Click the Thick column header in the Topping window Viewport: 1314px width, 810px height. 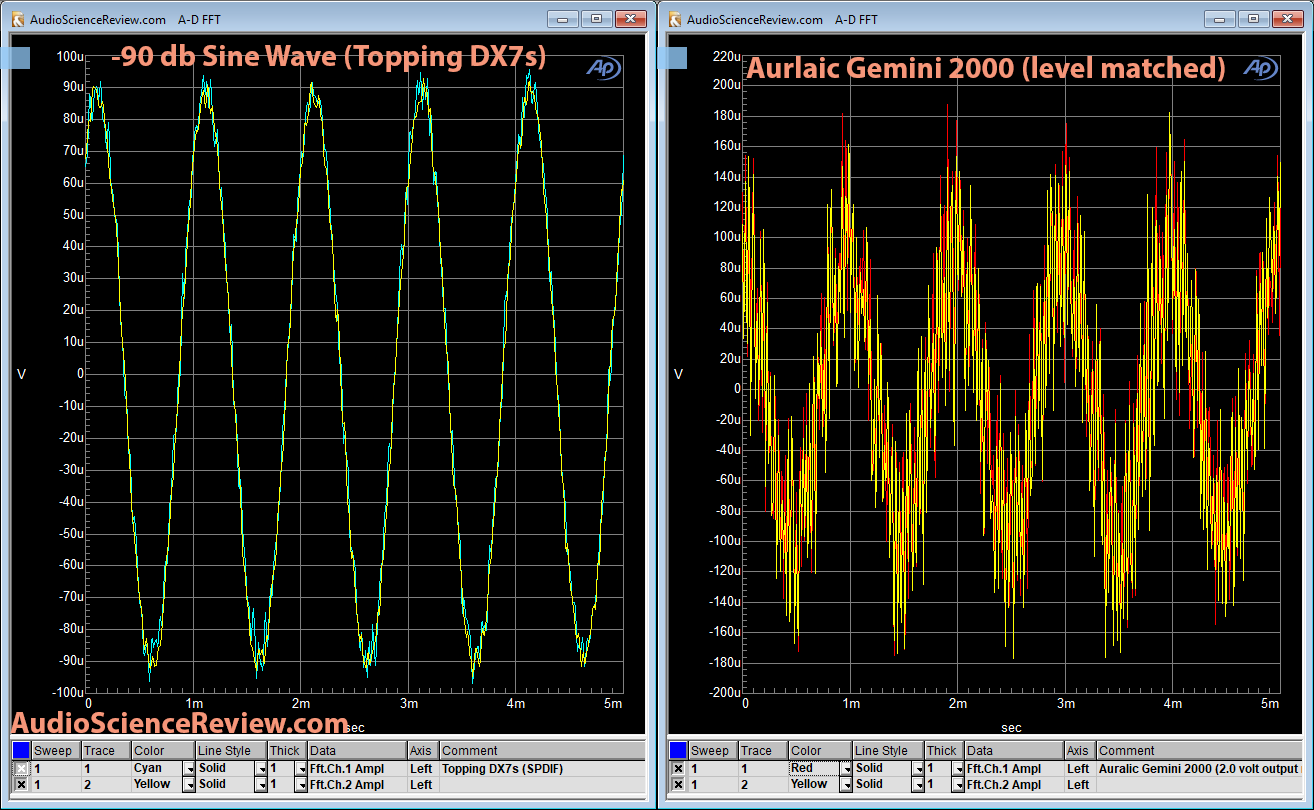click(x=287, y=750)
